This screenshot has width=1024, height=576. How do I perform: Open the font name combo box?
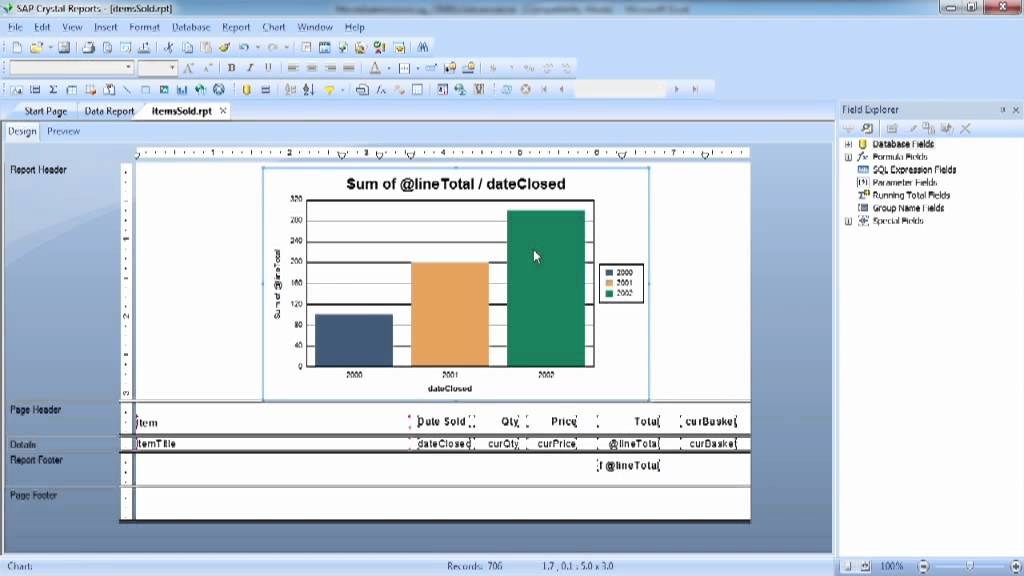coord(71,68)
